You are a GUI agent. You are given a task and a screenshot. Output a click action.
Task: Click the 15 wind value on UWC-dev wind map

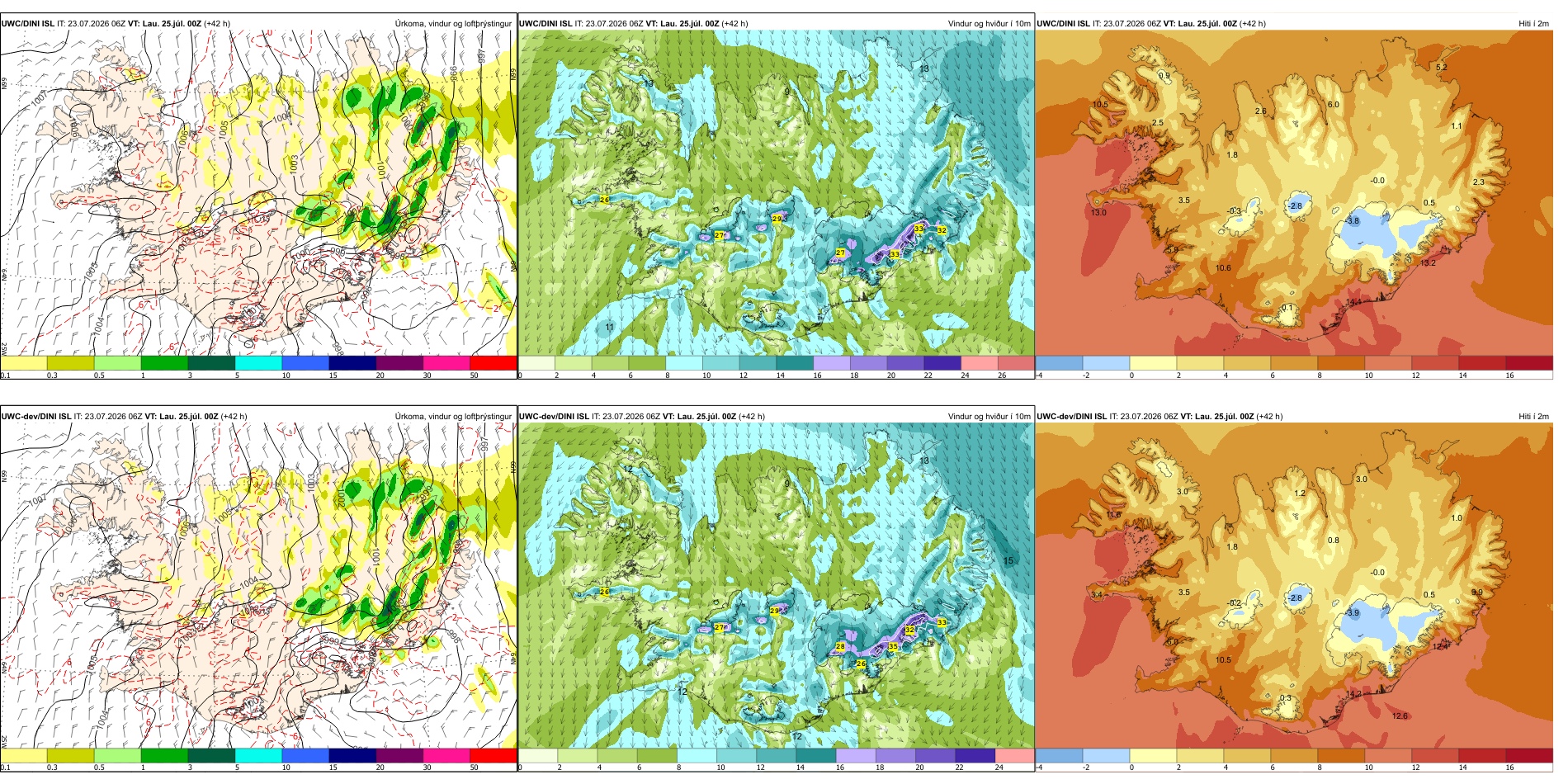(1008, 561)
